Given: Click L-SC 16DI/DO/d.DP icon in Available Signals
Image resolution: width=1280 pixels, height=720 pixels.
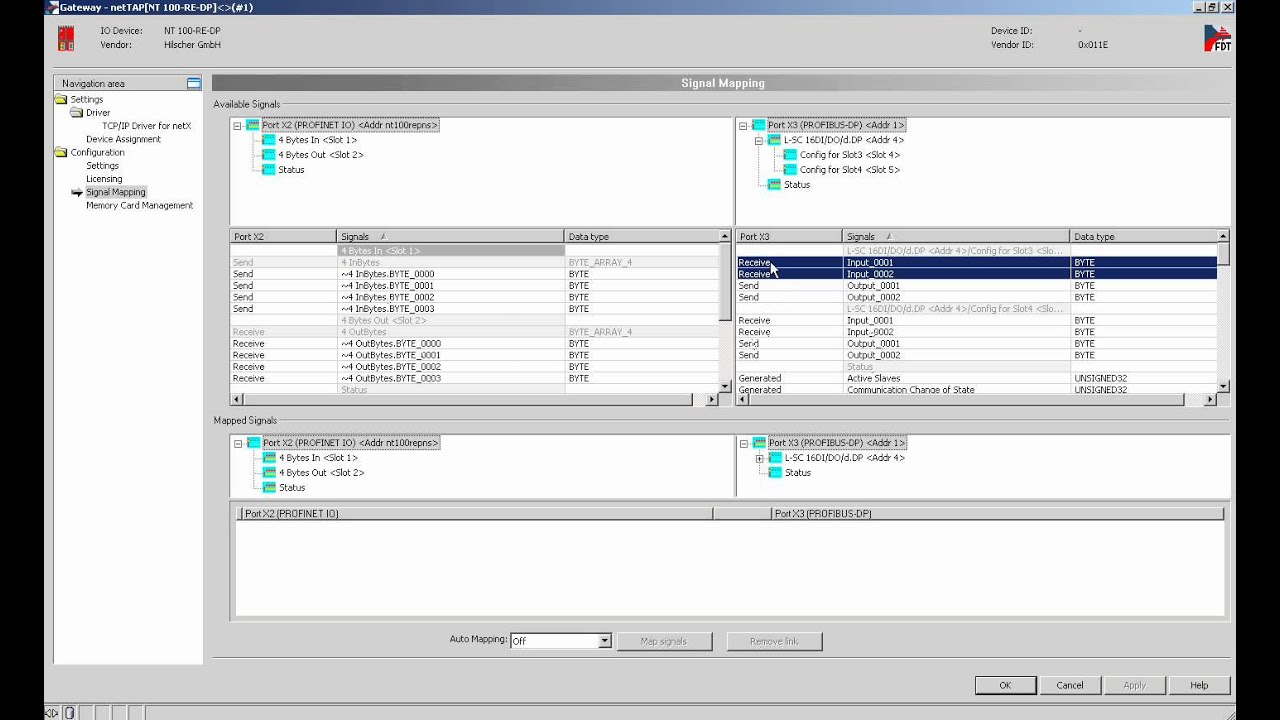Looking at the screenshot, I should (x=775, y=140).
